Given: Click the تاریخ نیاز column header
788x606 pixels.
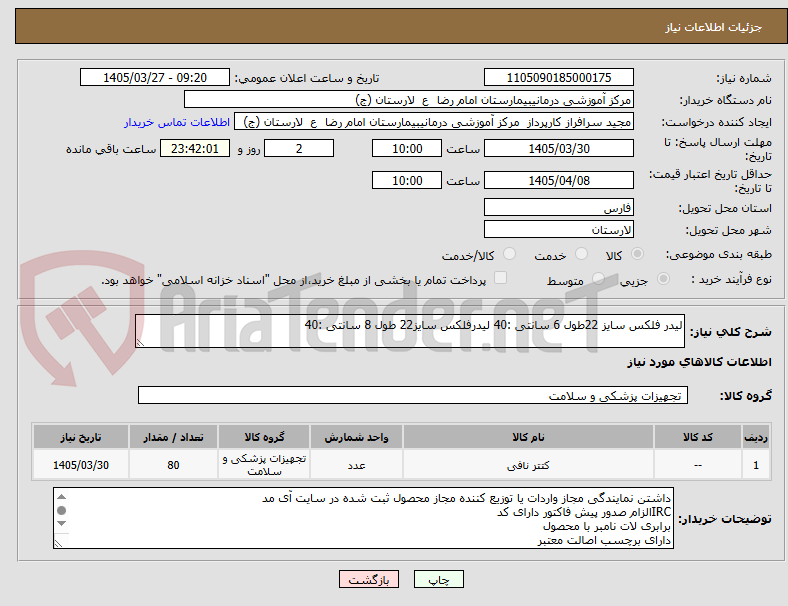Looking at the screenshot, I should (x=81, y=437).
